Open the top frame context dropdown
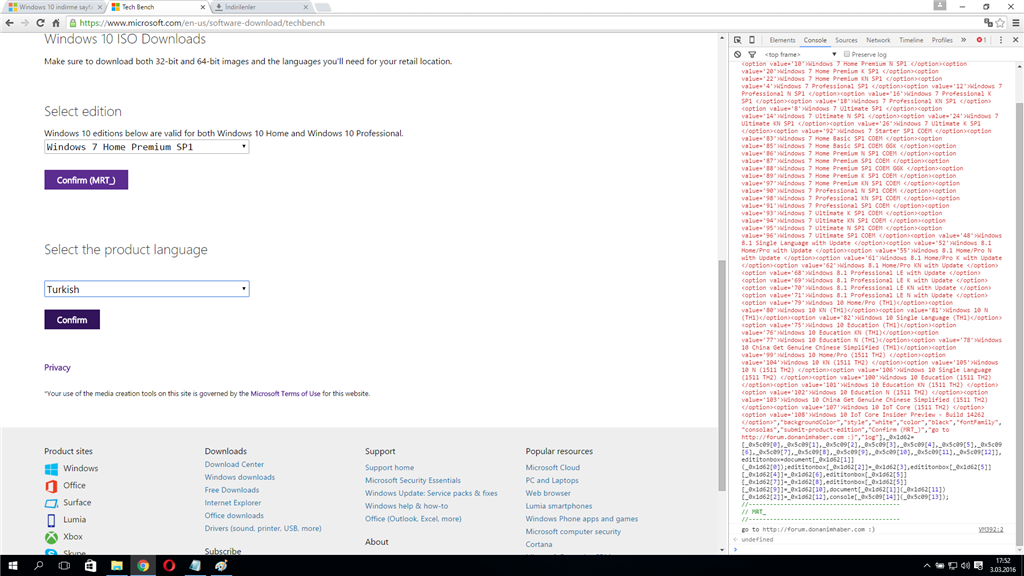This screenshot has height=576, width=1024. [x=800, y=54]
